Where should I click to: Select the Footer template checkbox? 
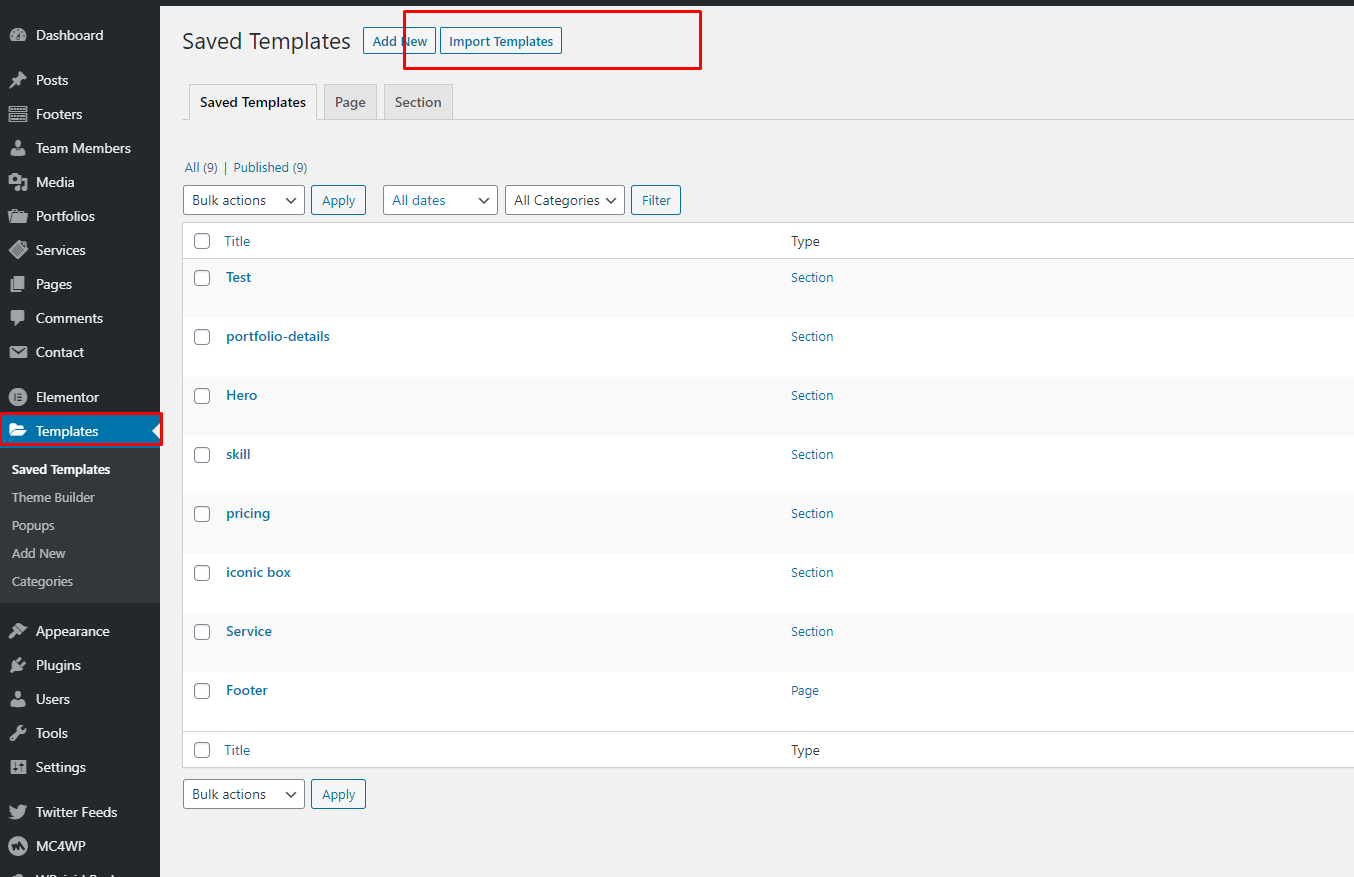coord(202,691)
